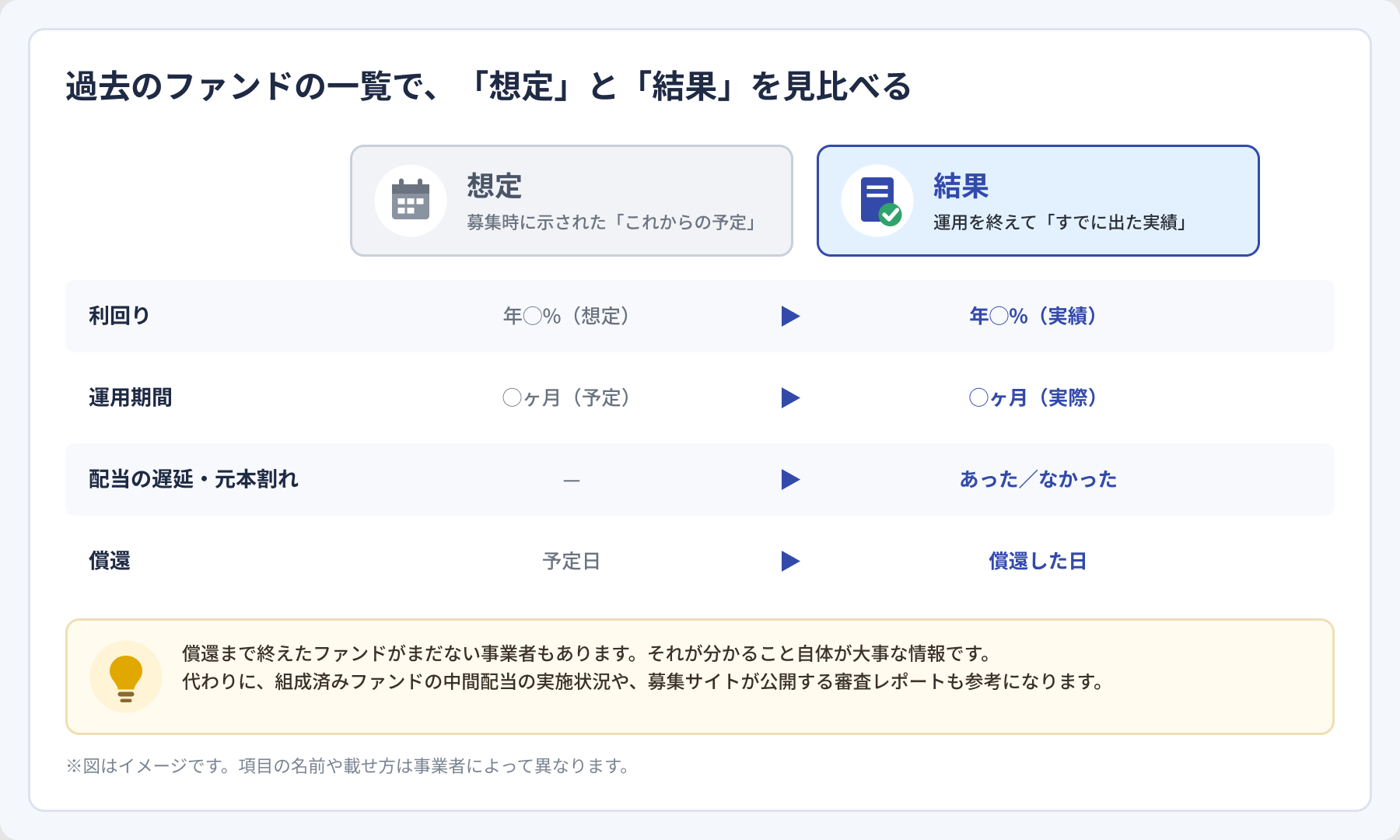Click the dash cell in 配当の遅延 row
Viewport: 1400px width, 840px height.
click(572, 481)
